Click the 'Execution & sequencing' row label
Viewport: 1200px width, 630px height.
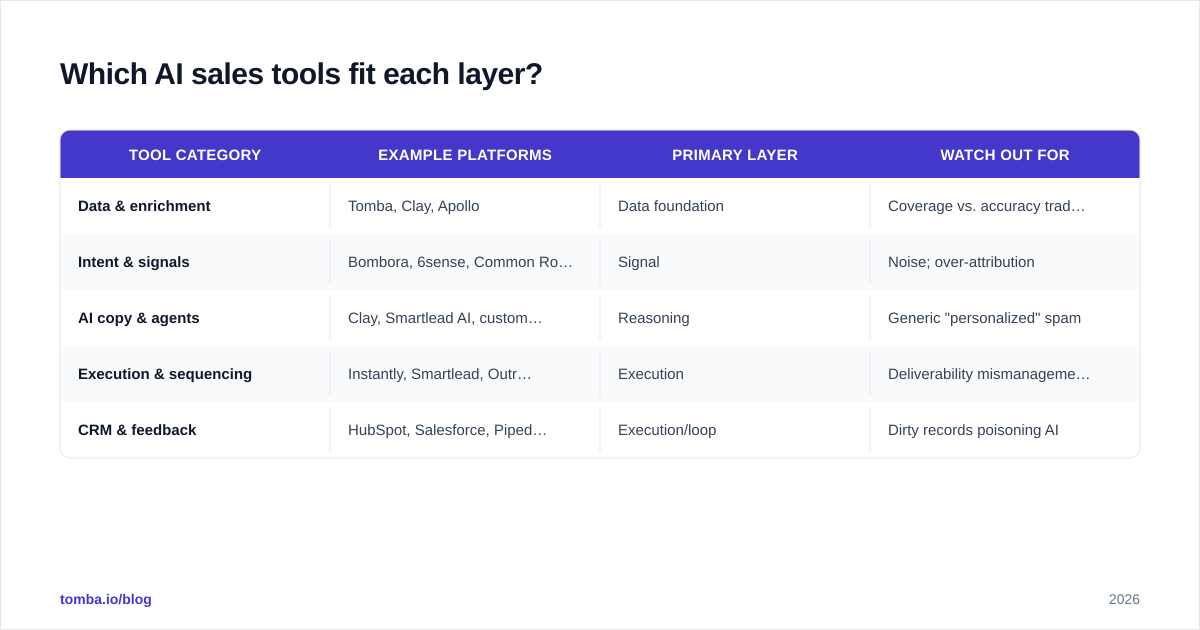(165, 374)
